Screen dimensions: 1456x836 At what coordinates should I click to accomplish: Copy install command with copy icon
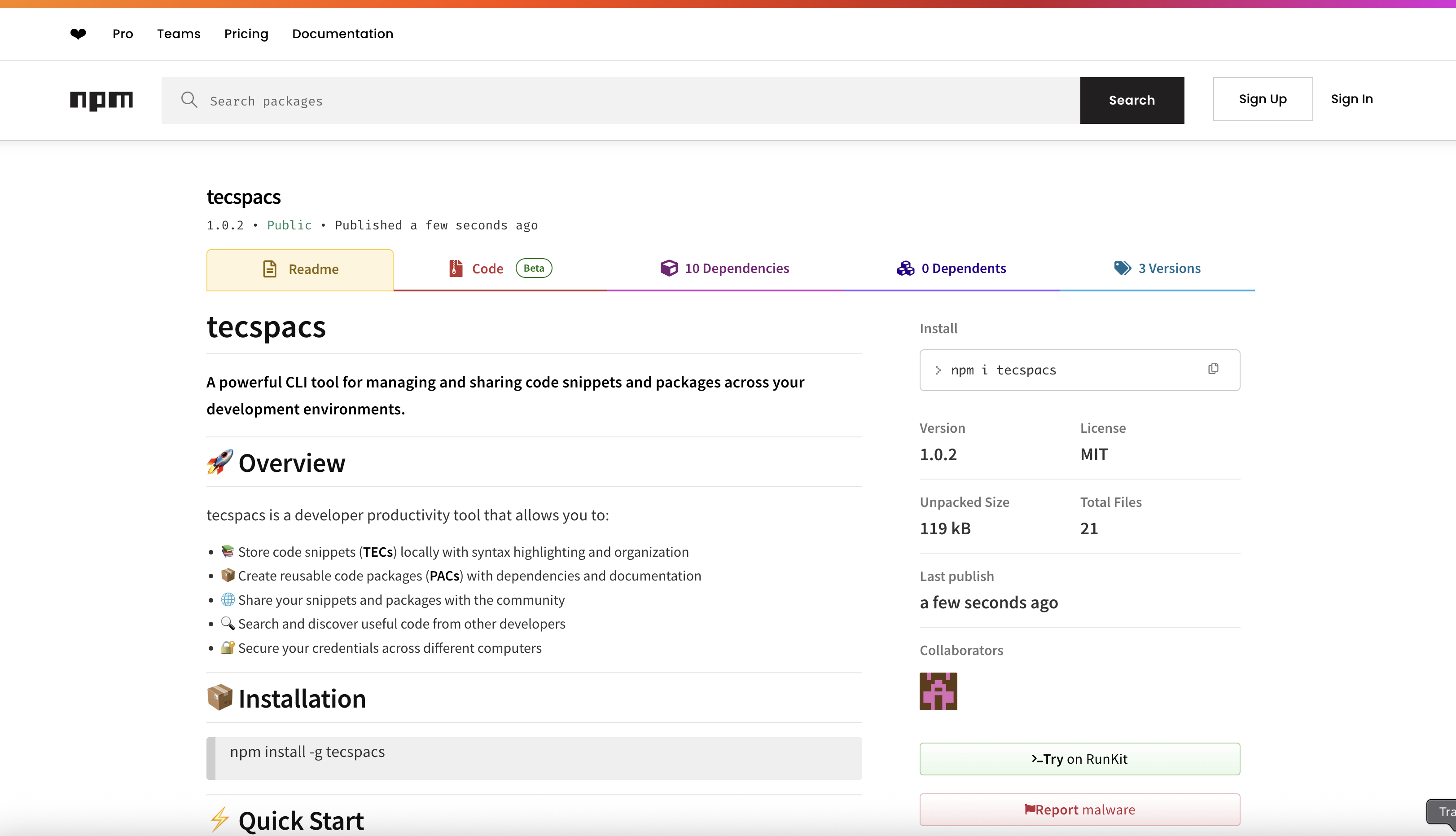point(1213,369)
